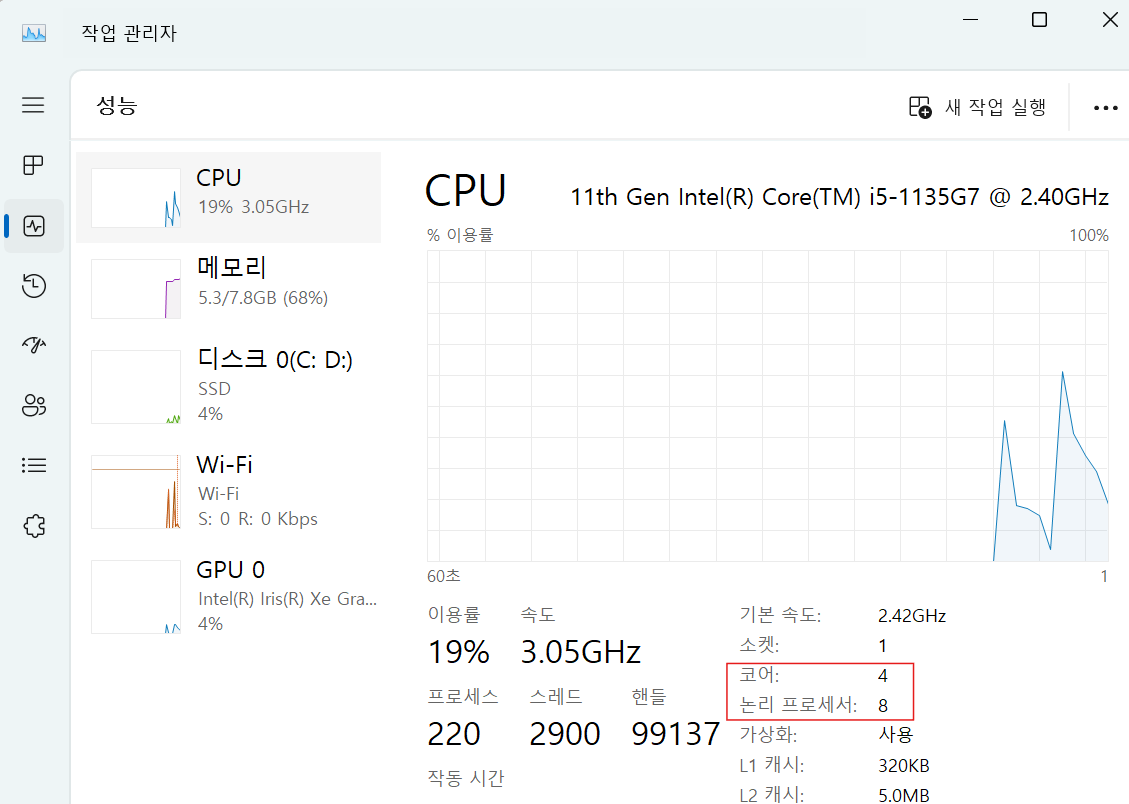Click the 소켓 label

(759, 646)
